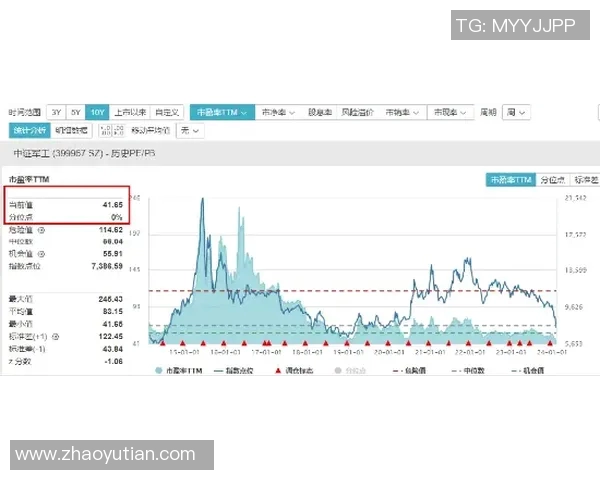Image resolution: width=600 pixels, height=480 pixels.
Task: Open the 市销率 dropdown
Action: [x=402, y=112]
